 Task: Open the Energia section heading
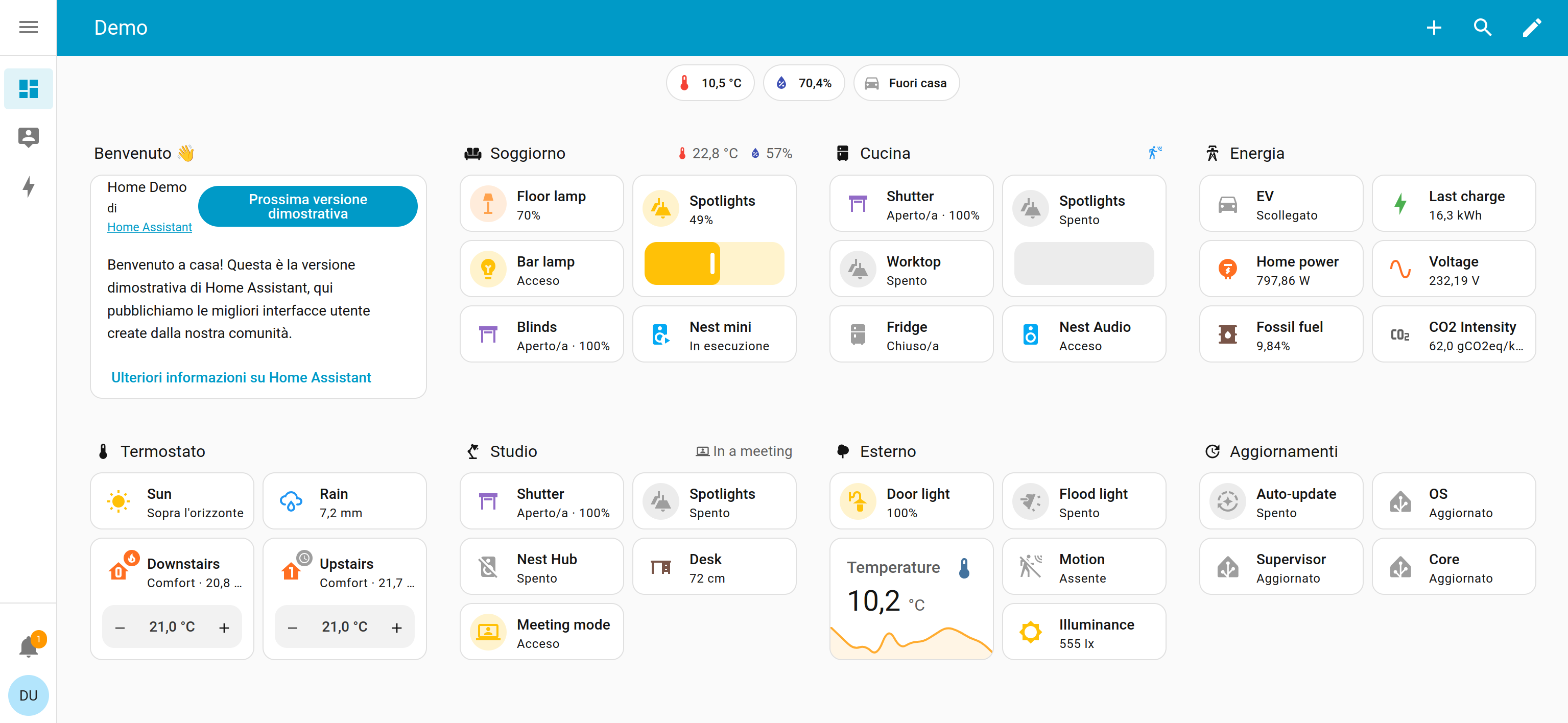1256,153
